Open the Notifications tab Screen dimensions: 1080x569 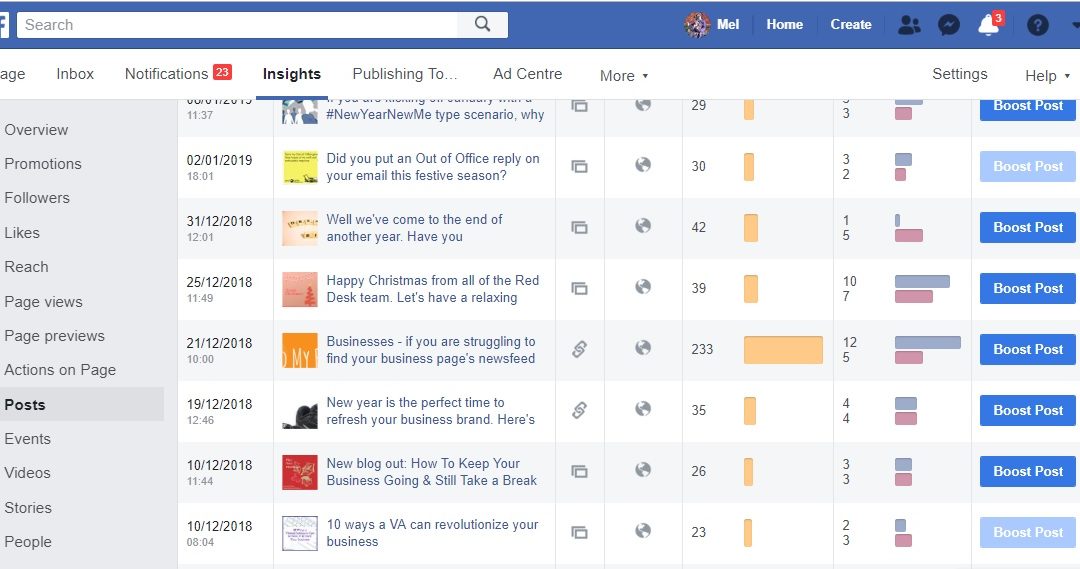tap(167, 74)
